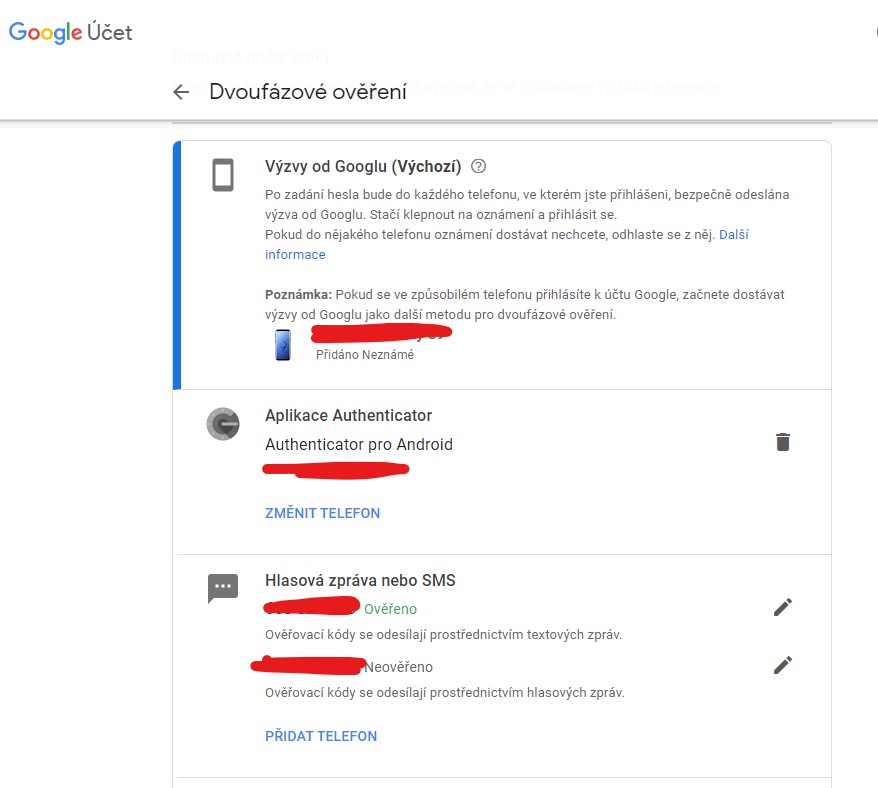Click the Google Účet logo
Viewport: 878px width, 788px height.
[70, 31]
